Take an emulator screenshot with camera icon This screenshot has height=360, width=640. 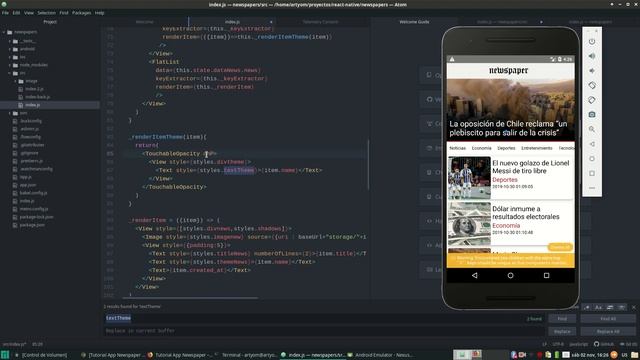pos(592,115)
